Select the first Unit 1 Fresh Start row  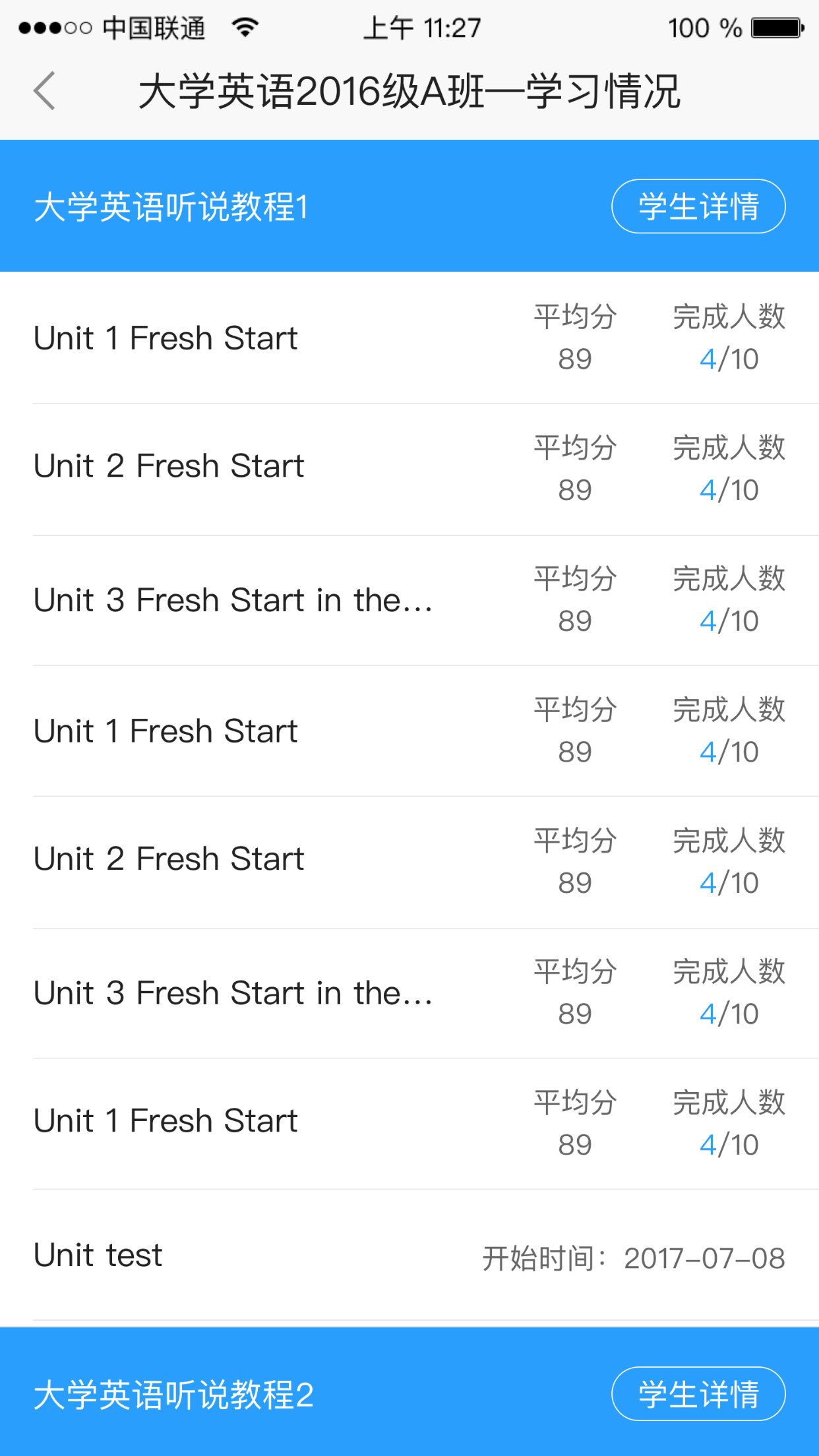click(x=166, y=337)
